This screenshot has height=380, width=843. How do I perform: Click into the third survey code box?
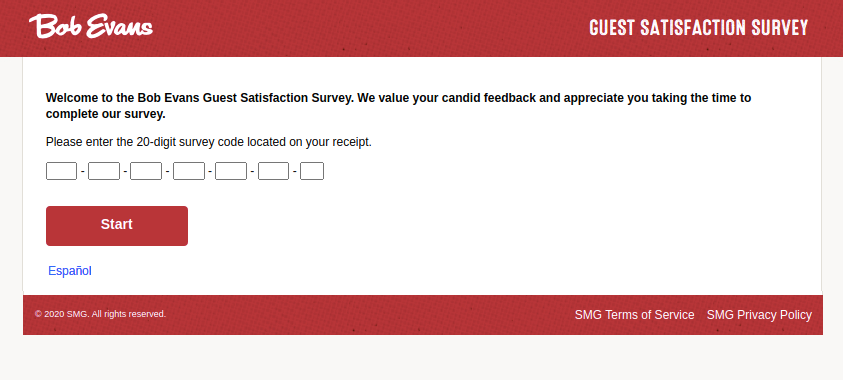coord(146,171)
